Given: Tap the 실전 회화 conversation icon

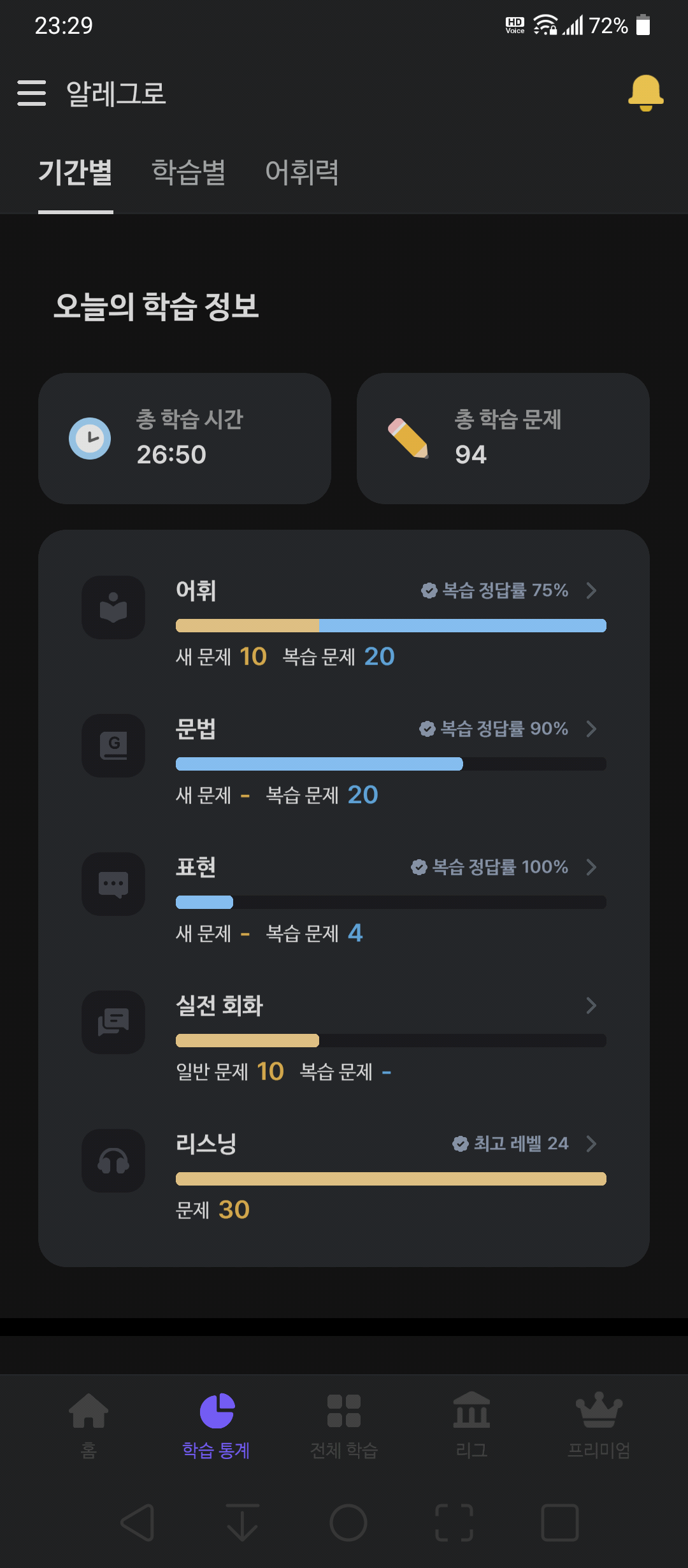Looking at the screenshot, I should pyautogui.click(x=113, y=1022).
